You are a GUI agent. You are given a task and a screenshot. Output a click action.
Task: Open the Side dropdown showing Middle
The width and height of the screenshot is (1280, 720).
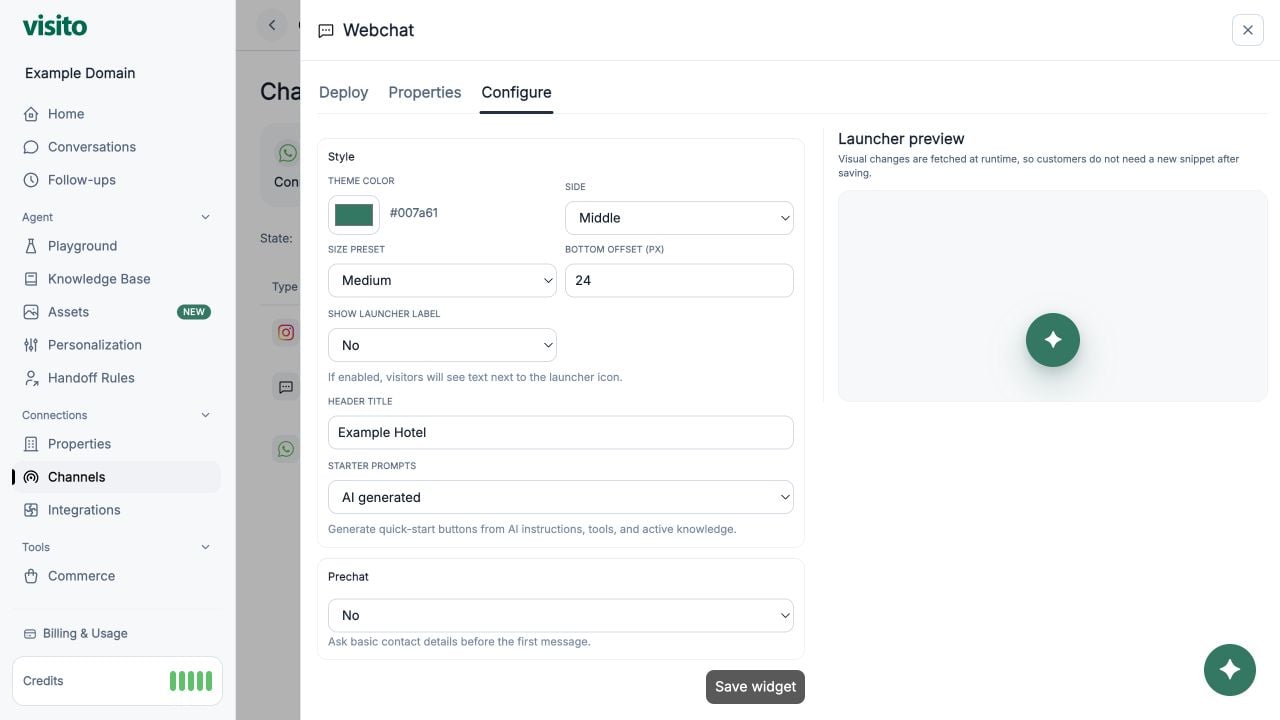pyautogui.click(x=679, y=218)
